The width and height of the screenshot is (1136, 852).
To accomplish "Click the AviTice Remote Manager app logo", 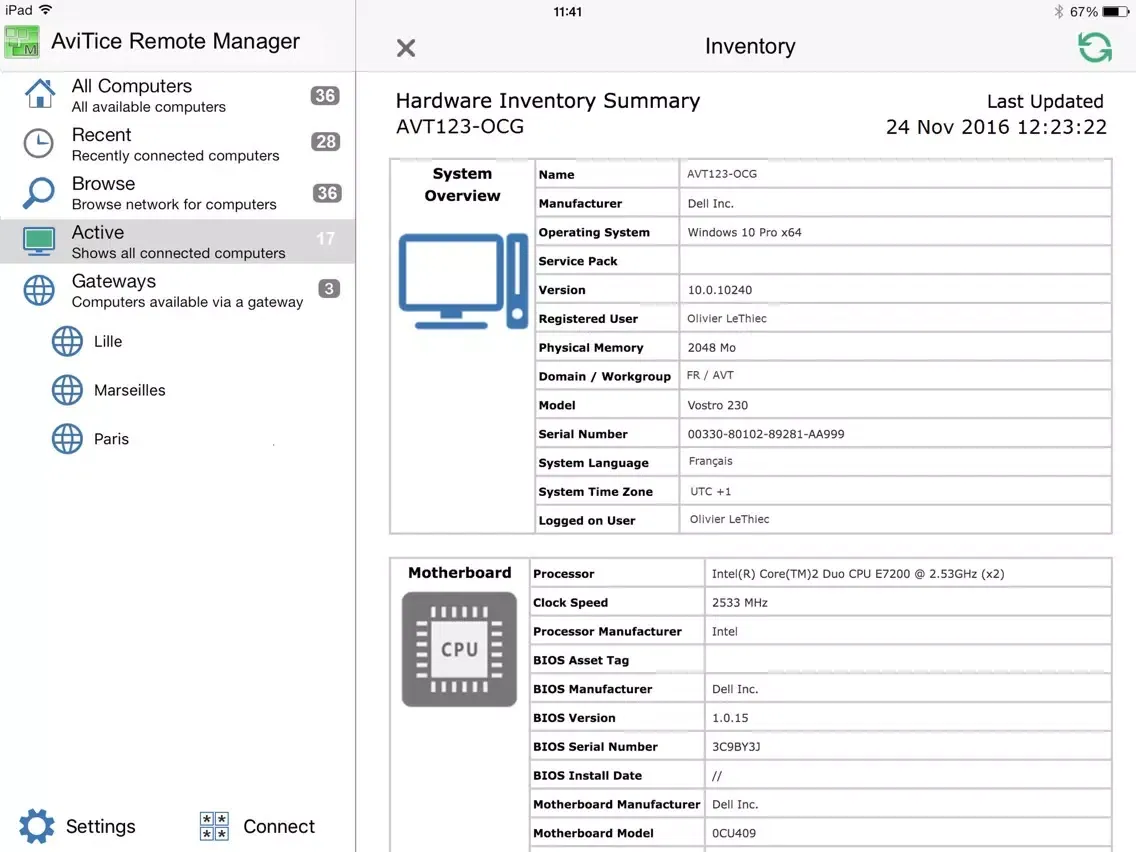I will coord(22,41).
